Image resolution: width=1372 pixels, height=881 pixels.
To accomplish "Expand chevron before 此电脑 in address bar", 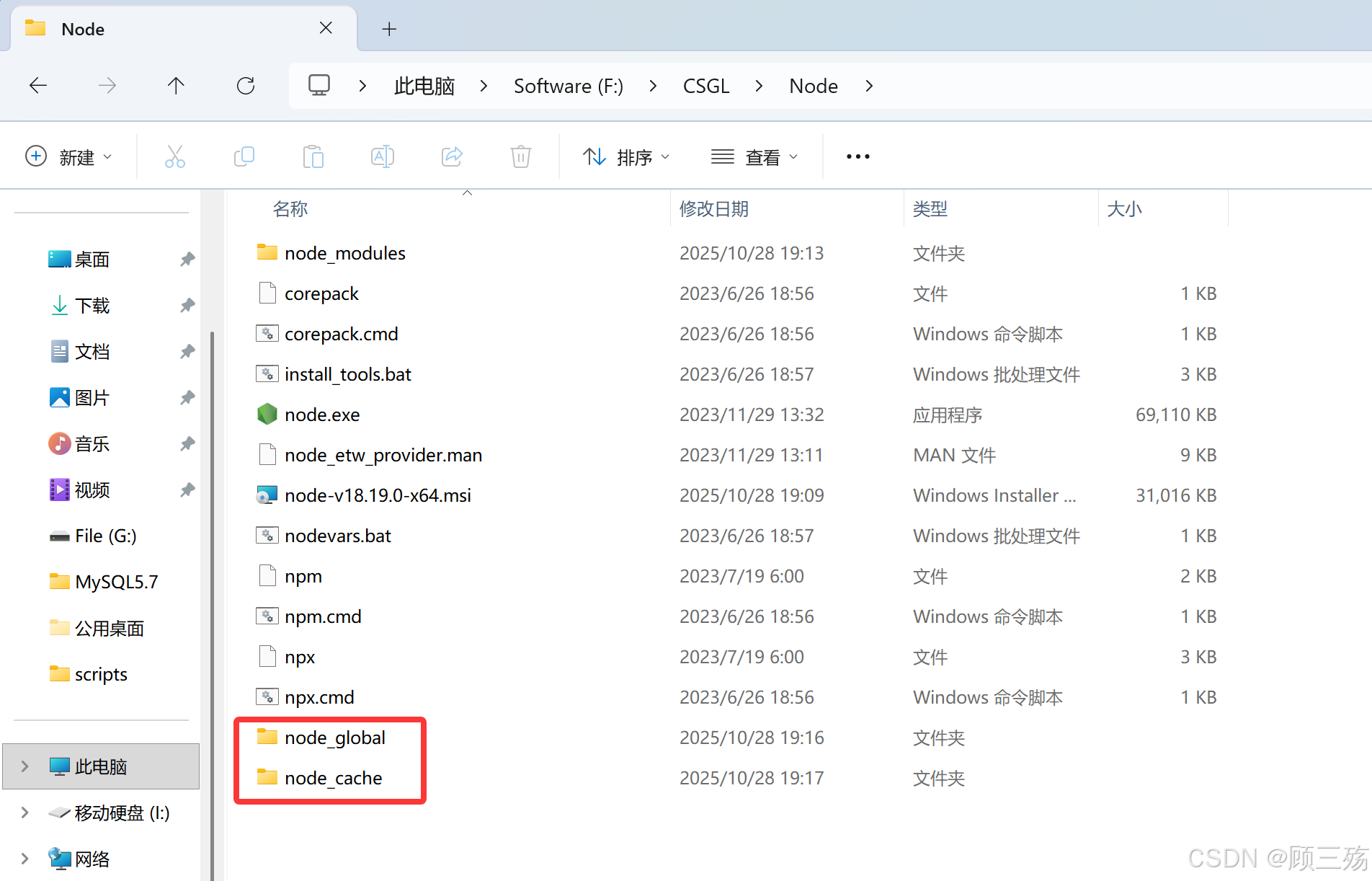I will click(x=362, y=86).
